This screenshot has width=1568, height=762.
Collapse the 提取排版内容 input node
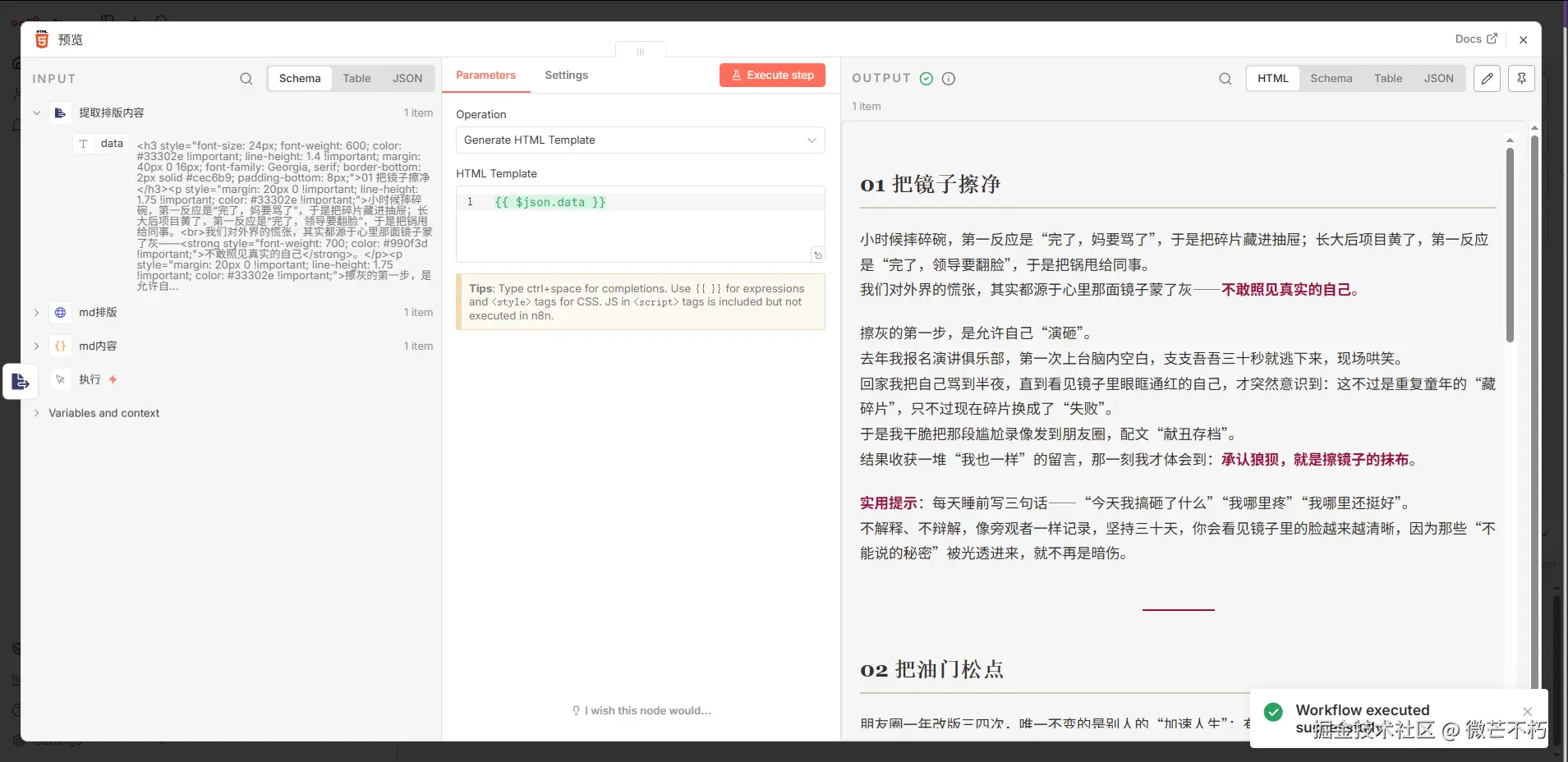pyautogui.click(x=36, y=113)
